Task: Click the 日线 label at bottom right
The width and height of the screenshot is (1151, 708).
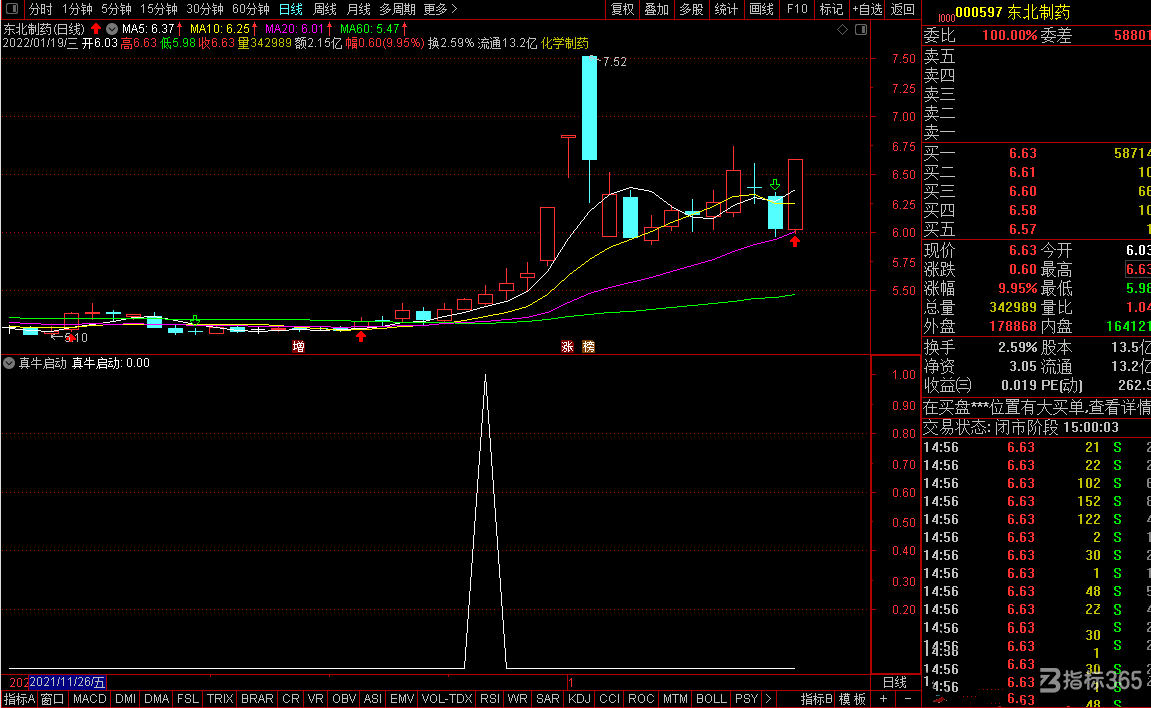Action: point(895,682)
